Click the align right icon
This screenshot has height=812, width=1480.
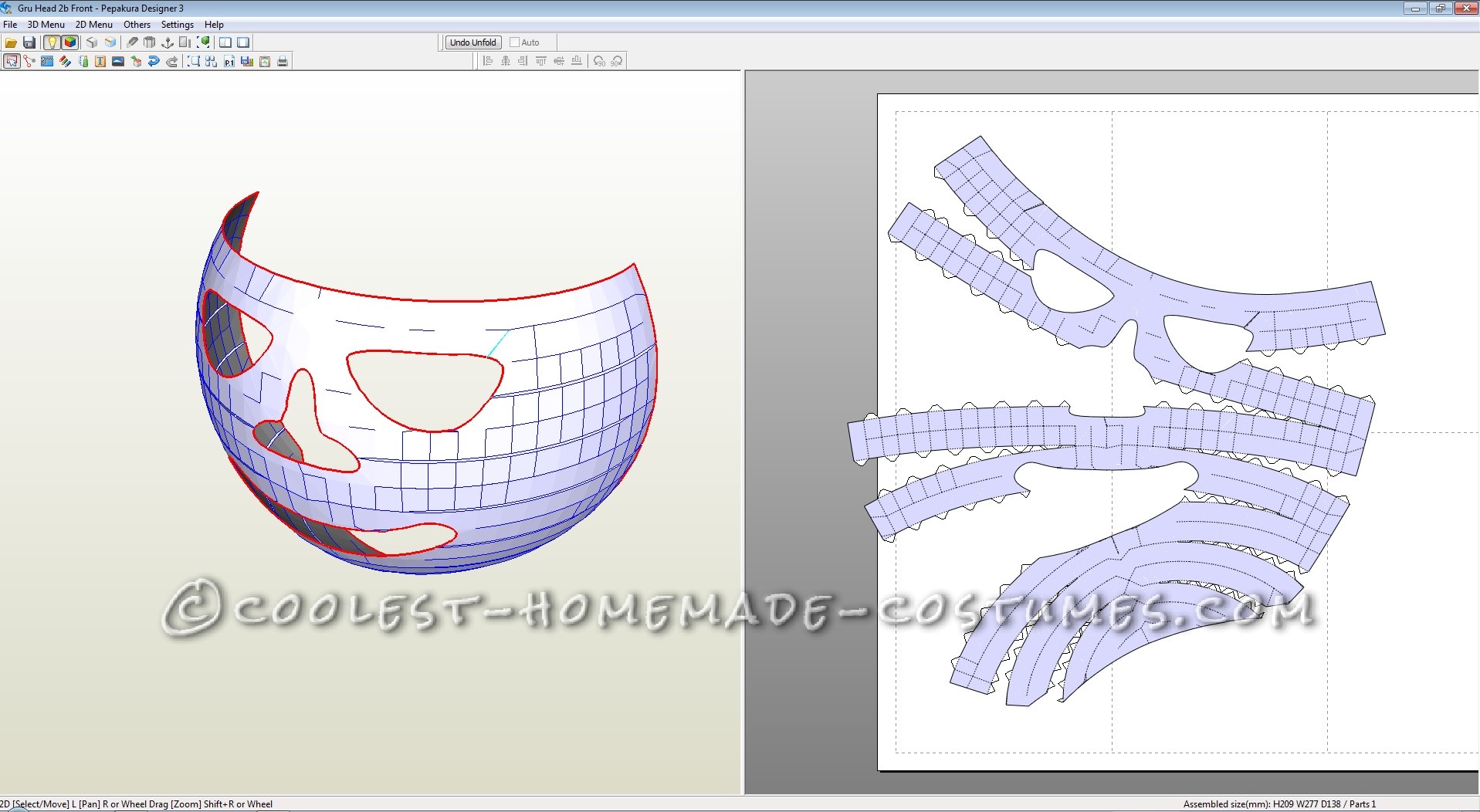coord(523,61)
